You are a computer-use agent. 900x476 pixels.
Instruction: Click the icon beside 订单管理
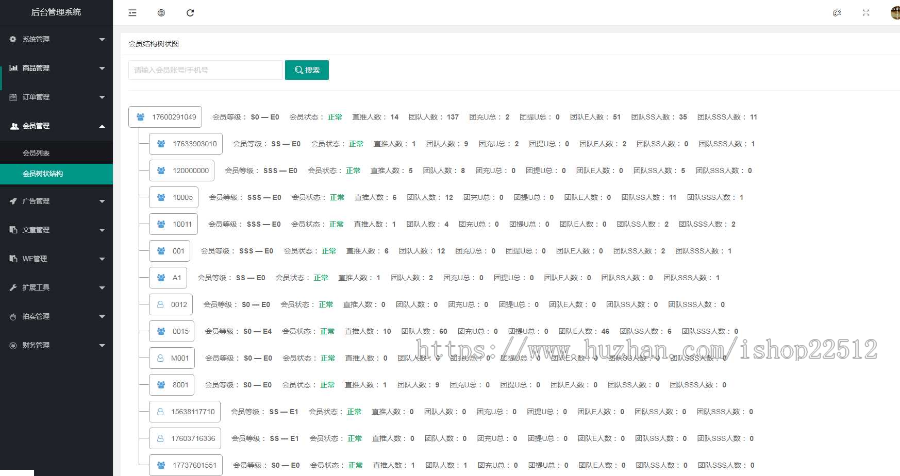pyautogui.click(x=13, y=97)
